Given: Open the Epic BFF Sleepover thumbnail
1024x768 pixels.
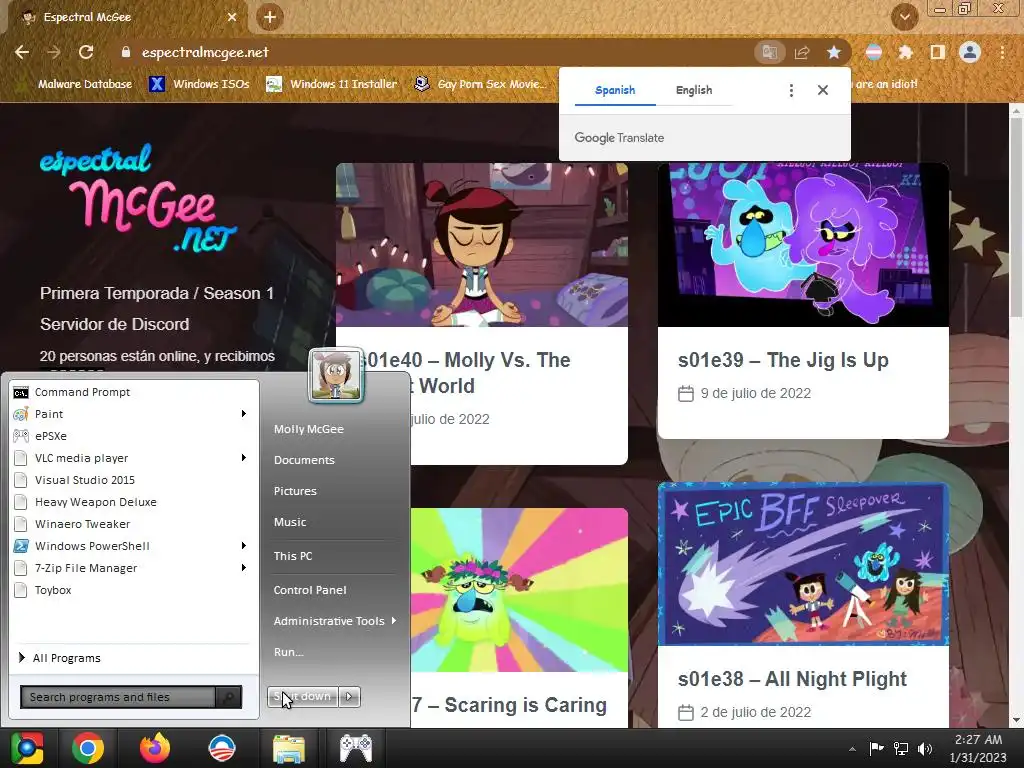Looking at the screenshot, I should pyautogui.click(x=803, y=564).
